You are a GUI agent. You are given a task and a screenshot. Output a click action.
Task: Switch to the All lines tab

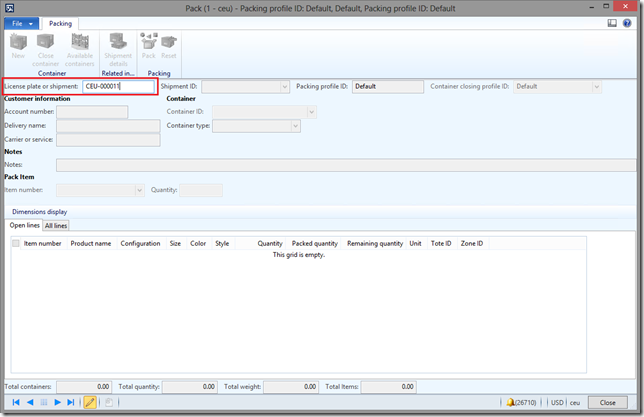tap(56, 226)
